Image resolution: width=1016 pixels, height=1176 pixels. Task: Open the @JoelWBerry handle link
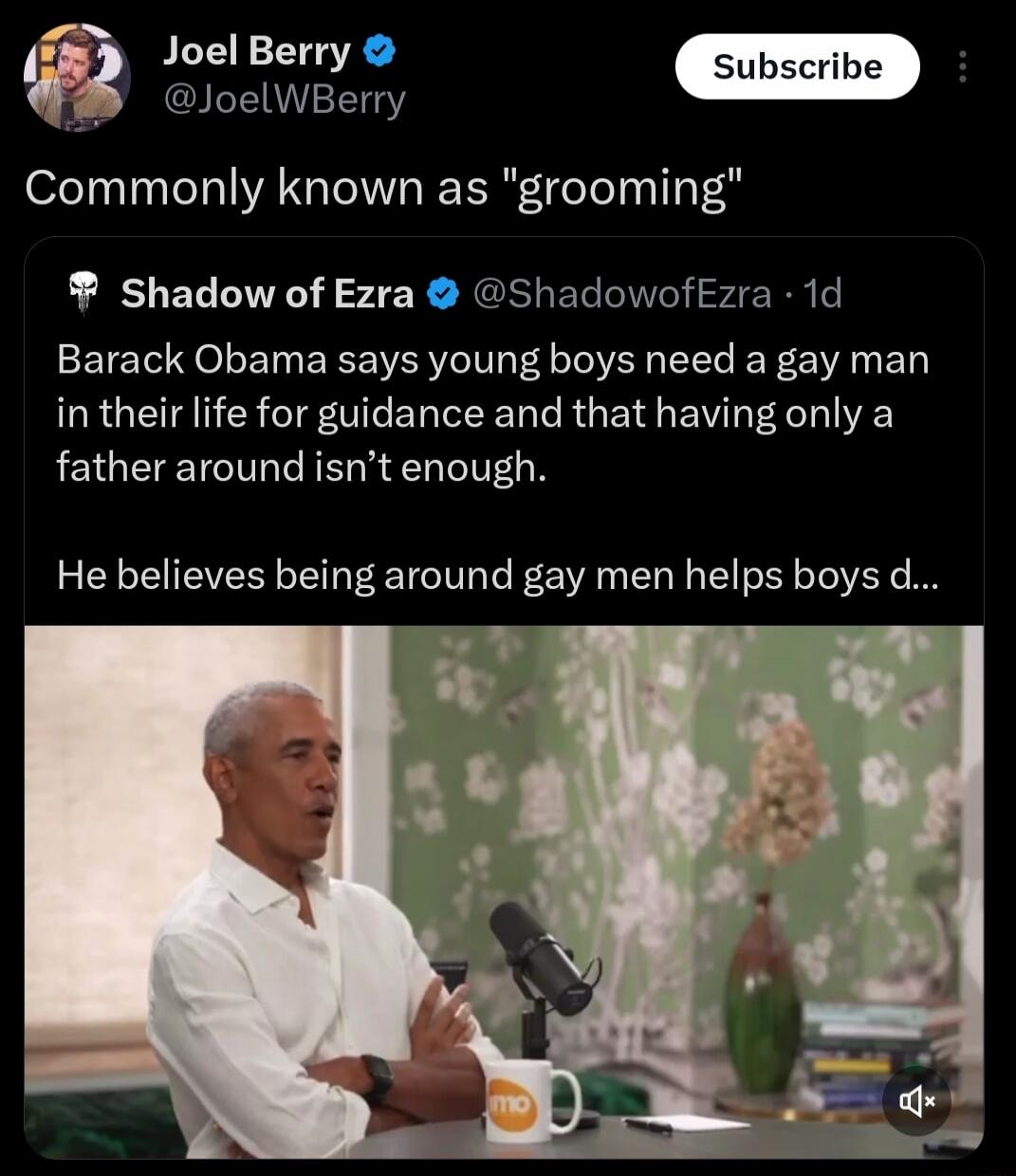click(x=285, y=99)
